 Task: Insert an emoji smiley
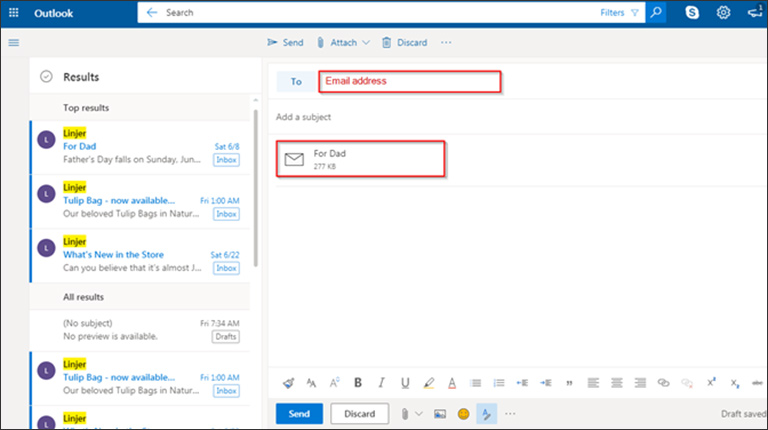[x=463, y=414]
